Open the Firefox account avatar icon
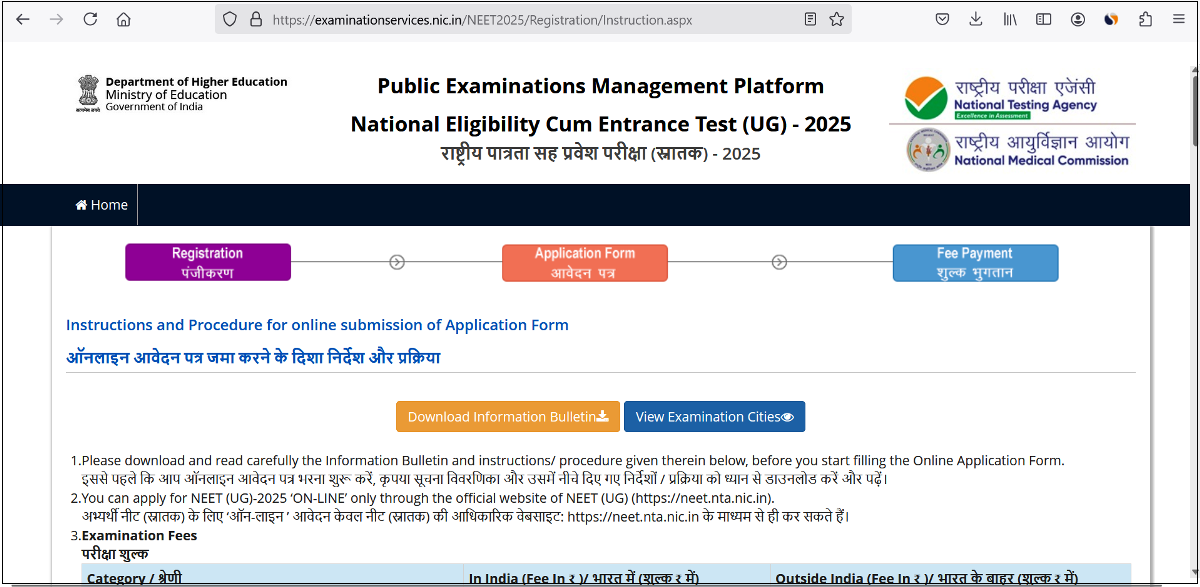This screenshot has width=1200, height=587. click(1077, 19)
